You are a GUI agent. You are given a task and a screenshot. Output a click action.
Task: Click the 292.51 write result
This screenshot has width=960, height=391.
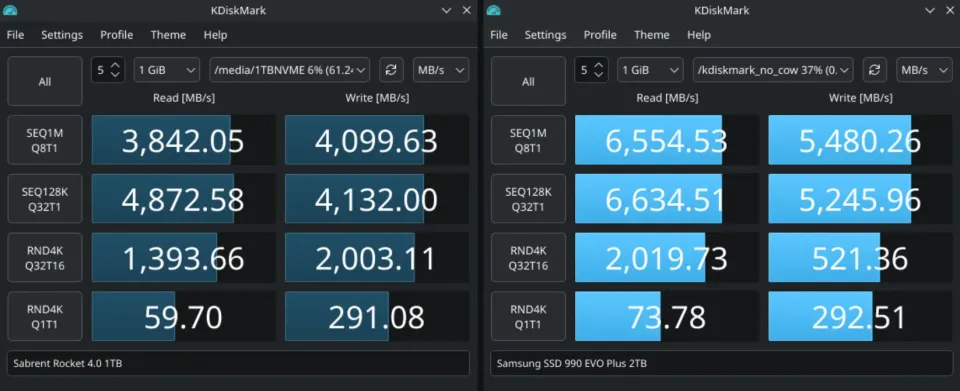(860, 316)
